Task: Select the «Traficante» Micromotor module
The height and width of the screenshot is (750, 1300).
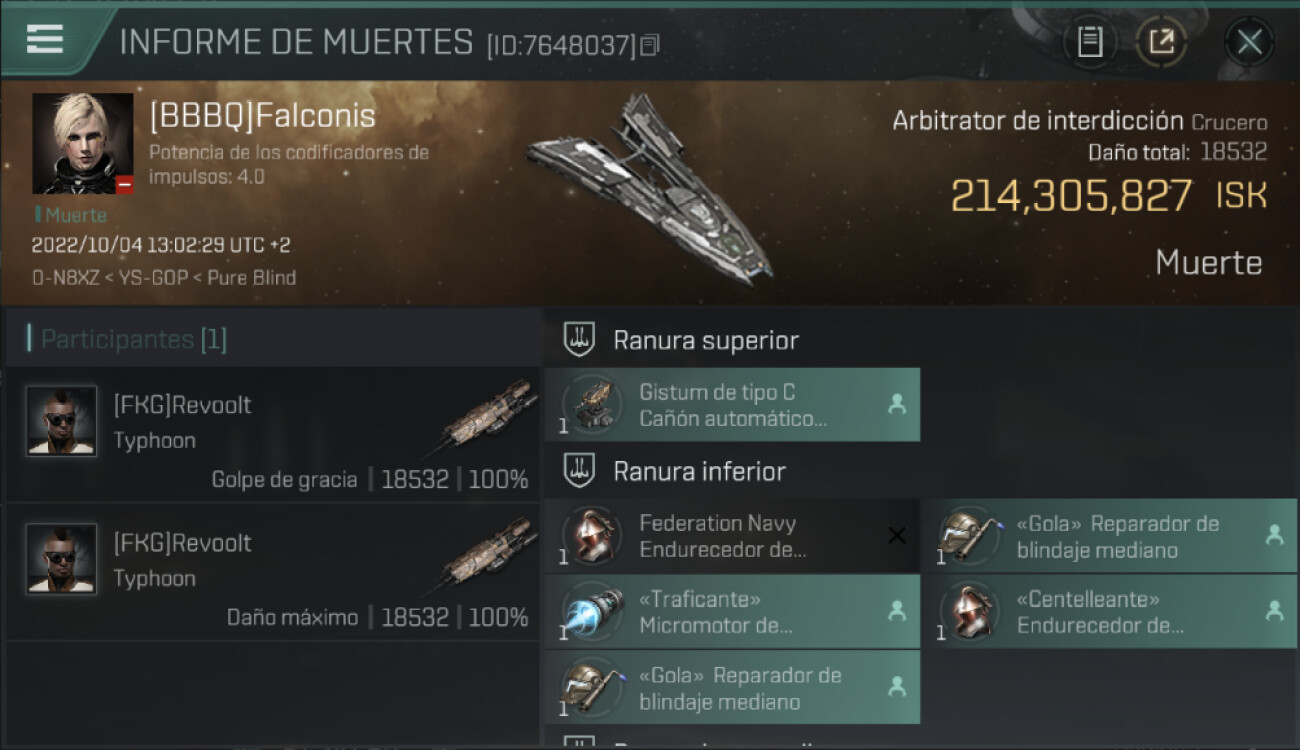Action: click(733, 612)
